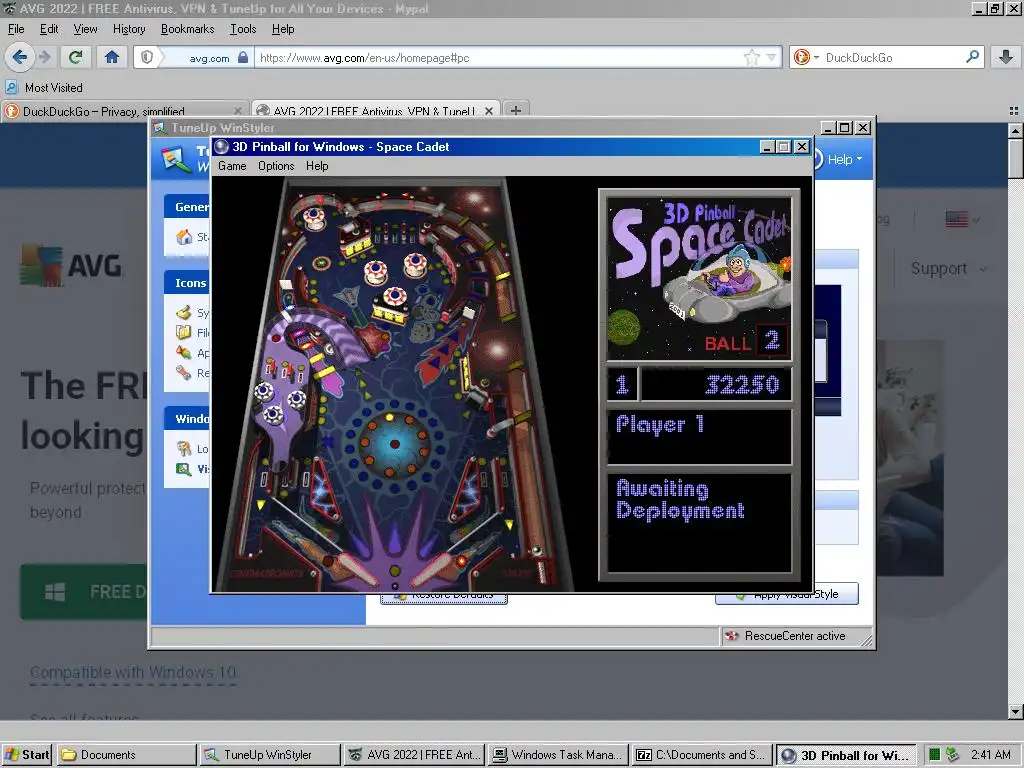Open the browser File menu
1024x768 pixels.
coord(16,29)
